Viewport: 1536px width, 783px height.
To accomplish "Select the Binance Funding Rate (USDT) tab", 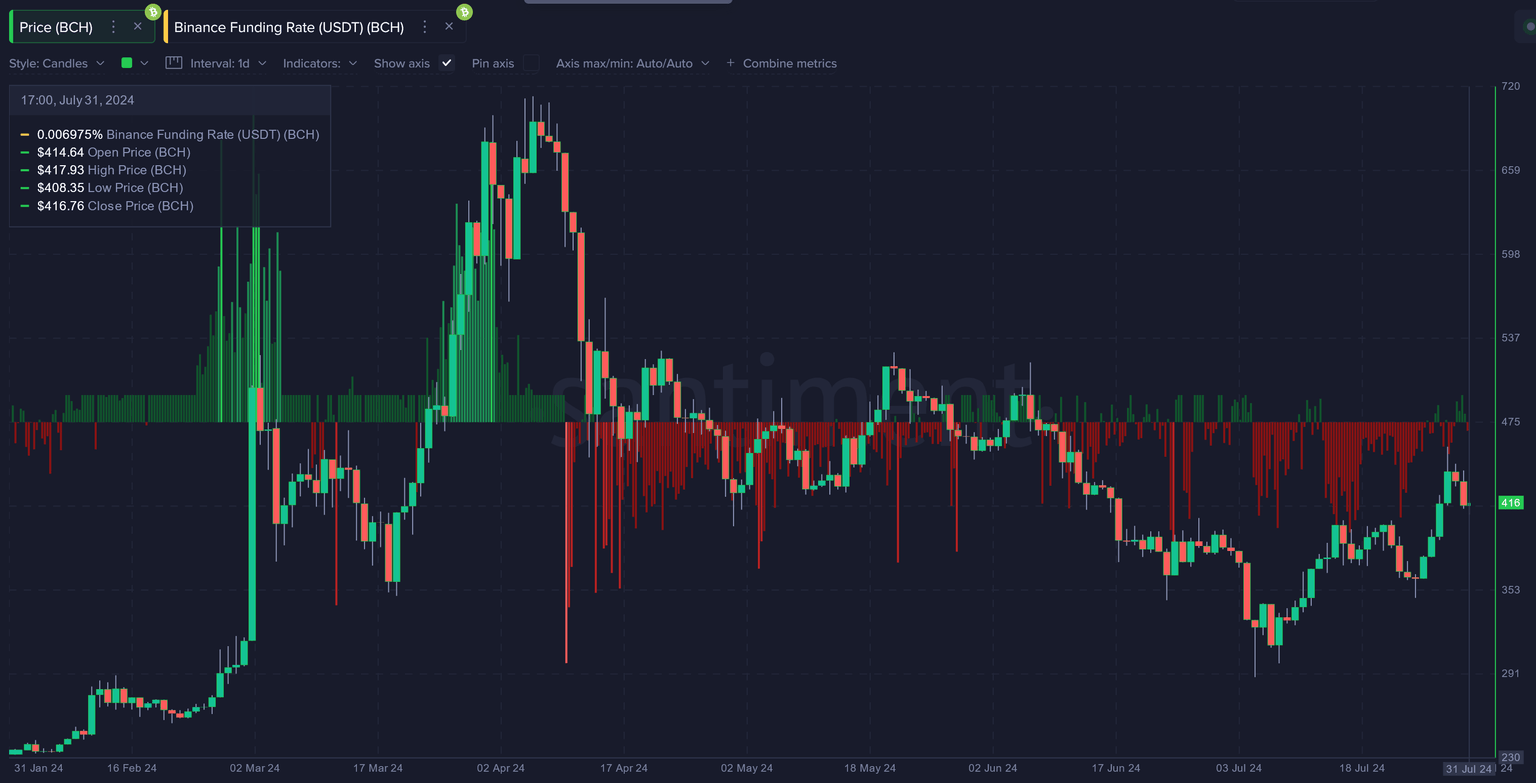I will [x=288, y=26].
